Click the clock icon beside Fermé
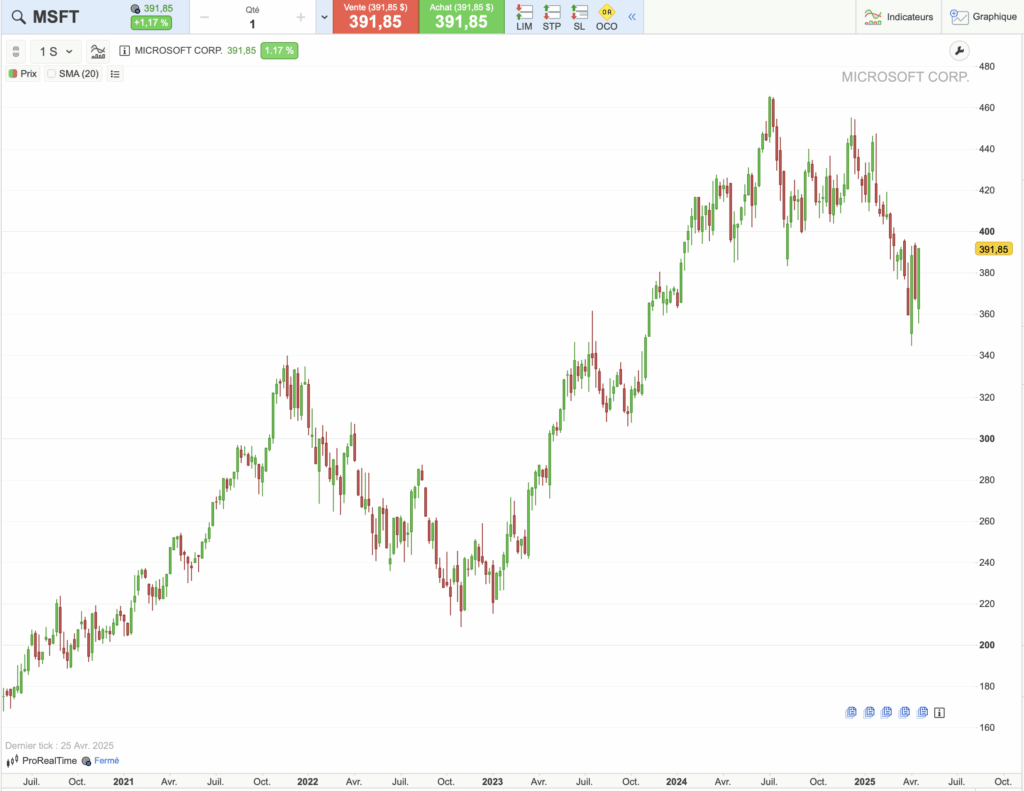 point(86,761)
